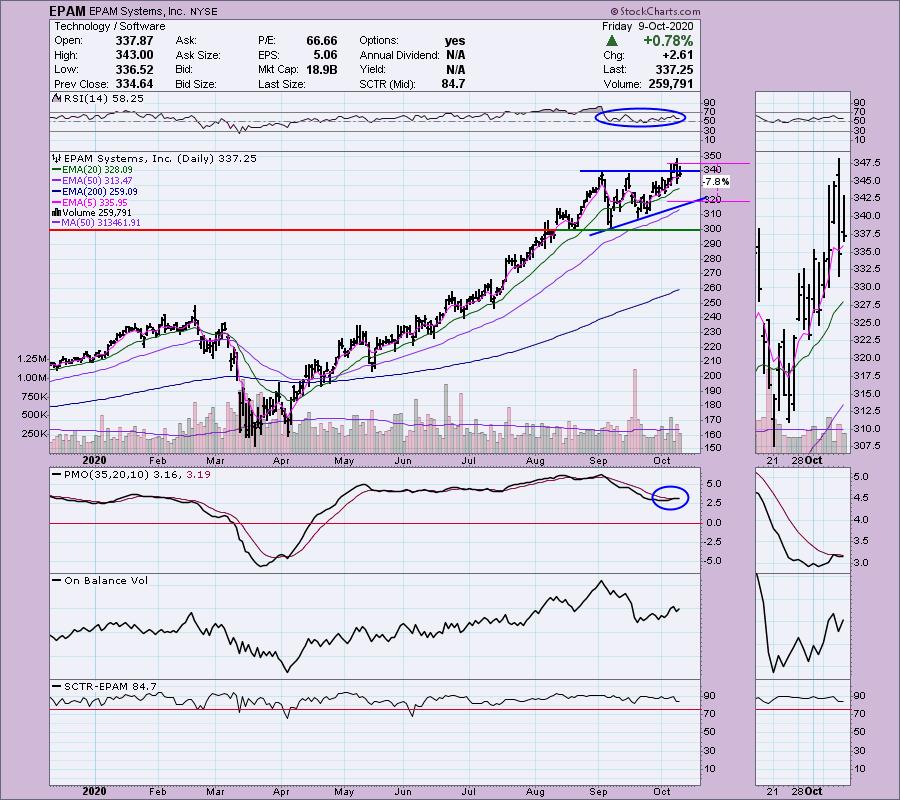
Task: Click the Options value 'yes'
Action: click(x=455, y=41)
